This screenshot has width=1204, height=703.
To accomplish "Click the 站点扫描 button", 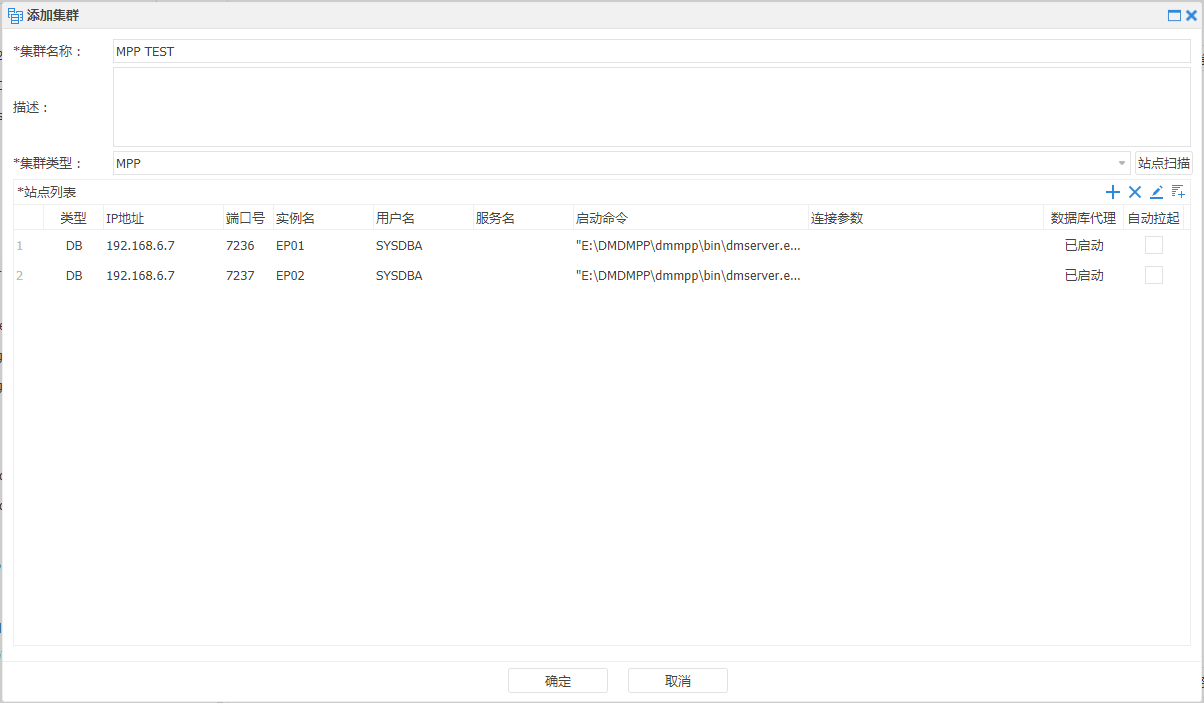I will click(1163, 163).
